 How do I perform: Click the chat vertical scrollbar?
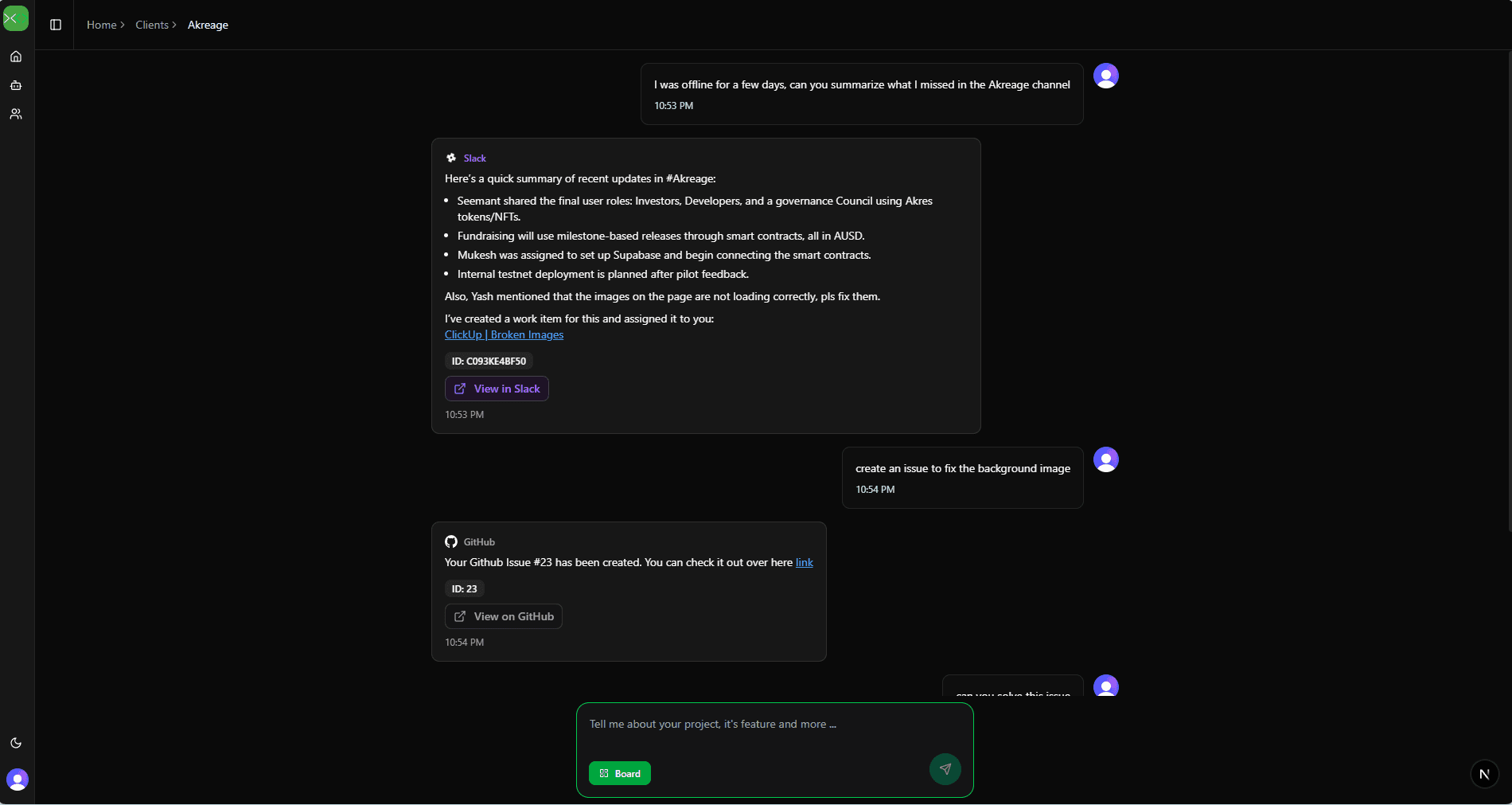[x=1509, y=291]
